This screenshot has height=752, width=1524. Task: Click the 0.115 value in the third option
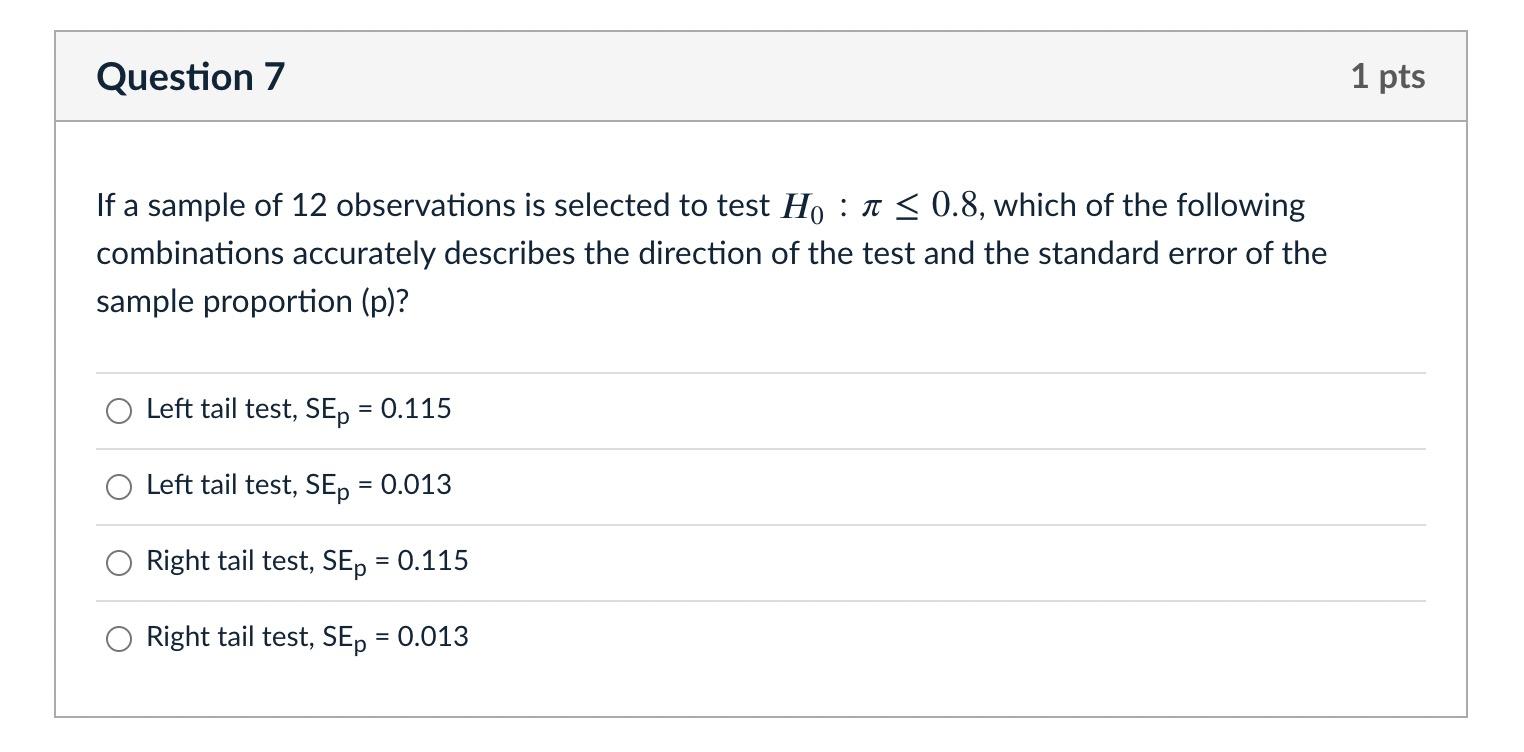pos(433,560)
